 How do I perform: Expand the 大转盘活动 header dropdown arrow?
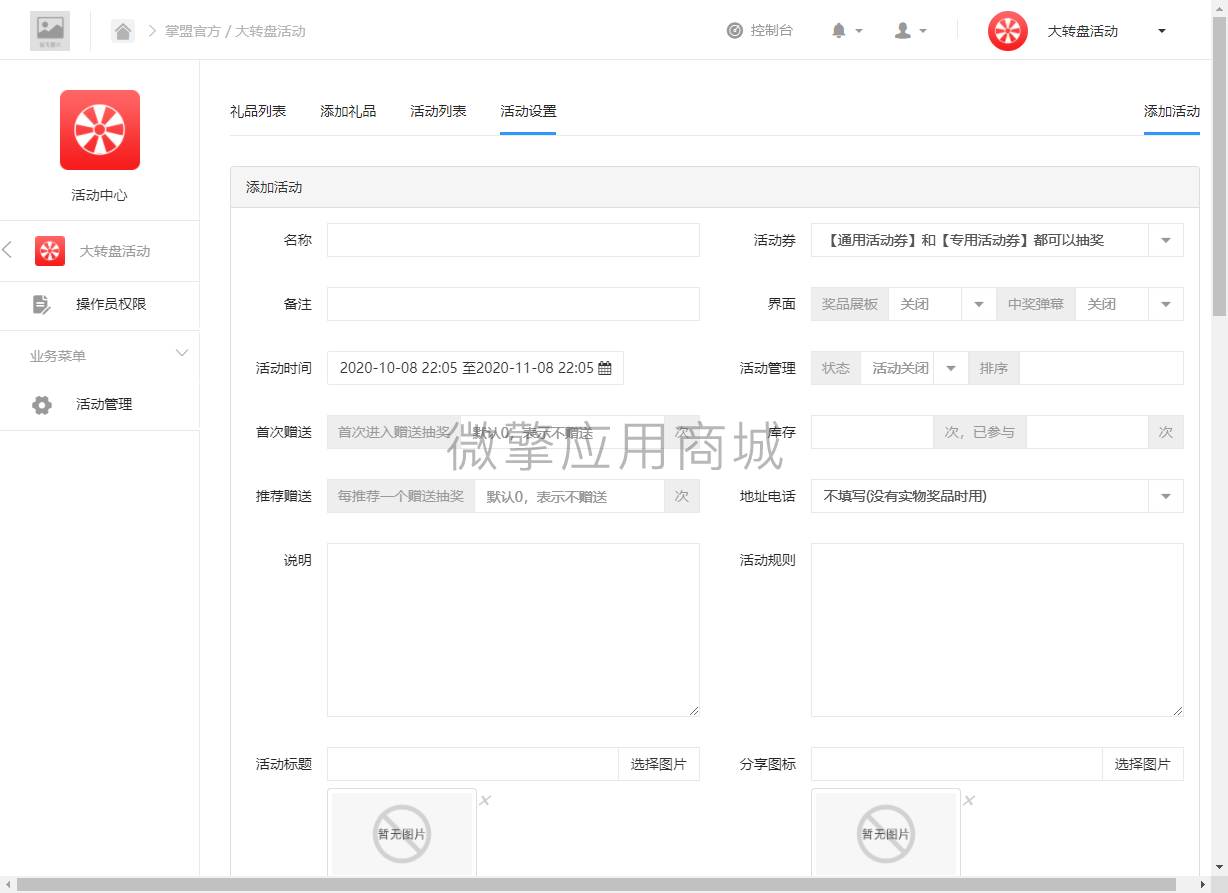click(x=1161, y=31)
